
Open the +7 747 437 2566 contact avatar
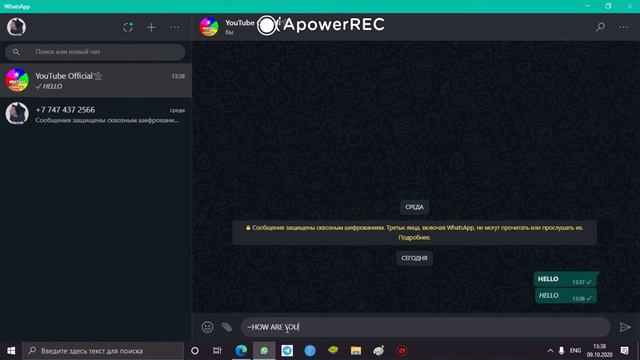pos(17,113)
